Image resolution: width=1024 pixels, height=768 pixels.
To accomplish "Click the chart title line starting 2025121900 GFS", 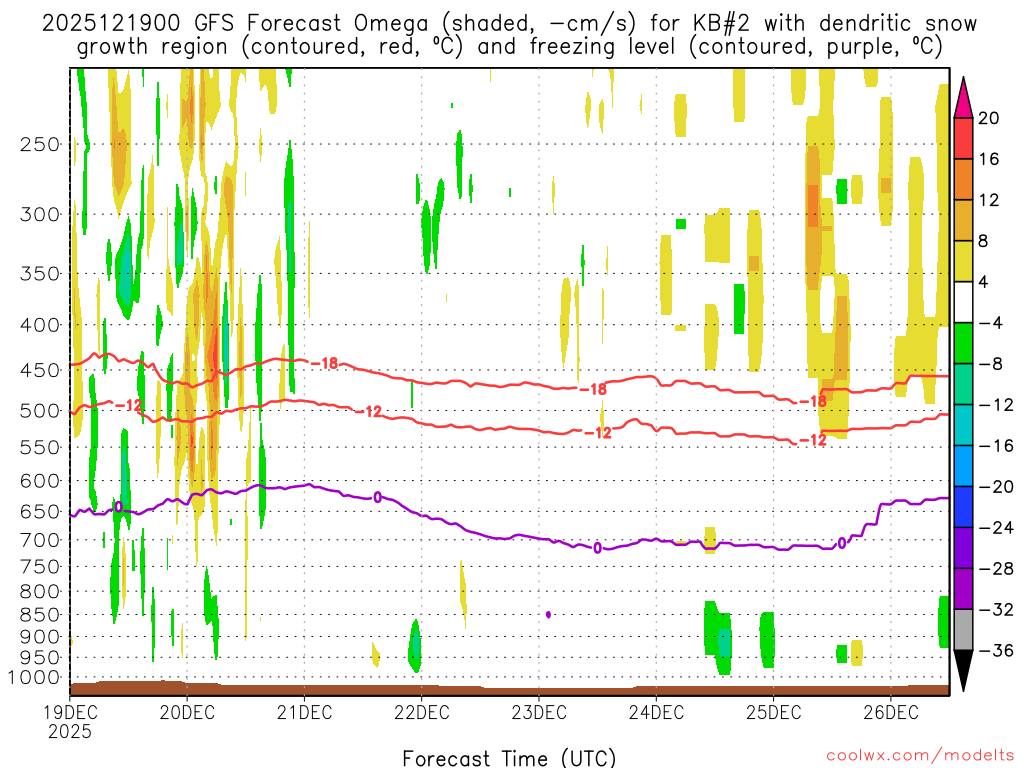I will (x=509, y=24).
